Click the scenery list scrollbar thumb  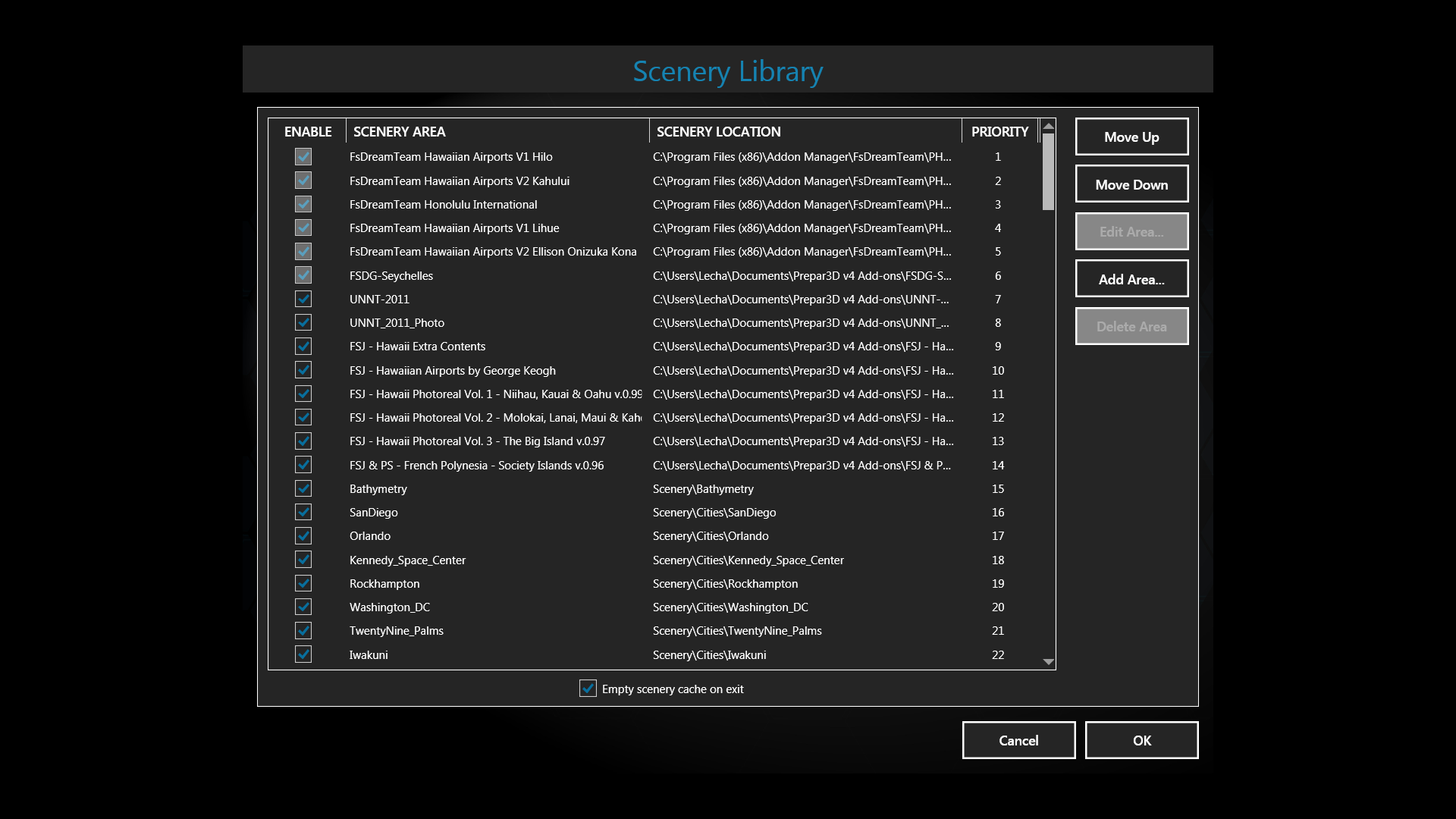click(1048, 172)
